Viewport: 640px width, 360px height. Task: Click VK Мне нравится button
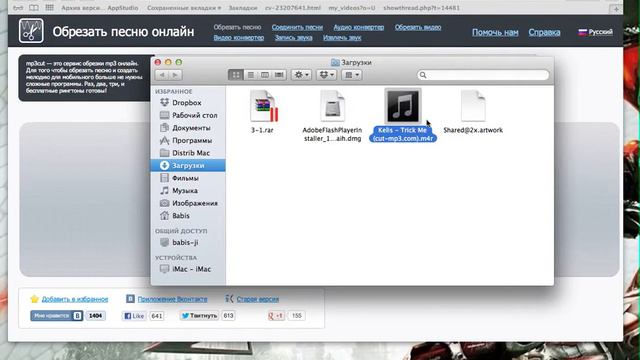[x=56, y=316]
